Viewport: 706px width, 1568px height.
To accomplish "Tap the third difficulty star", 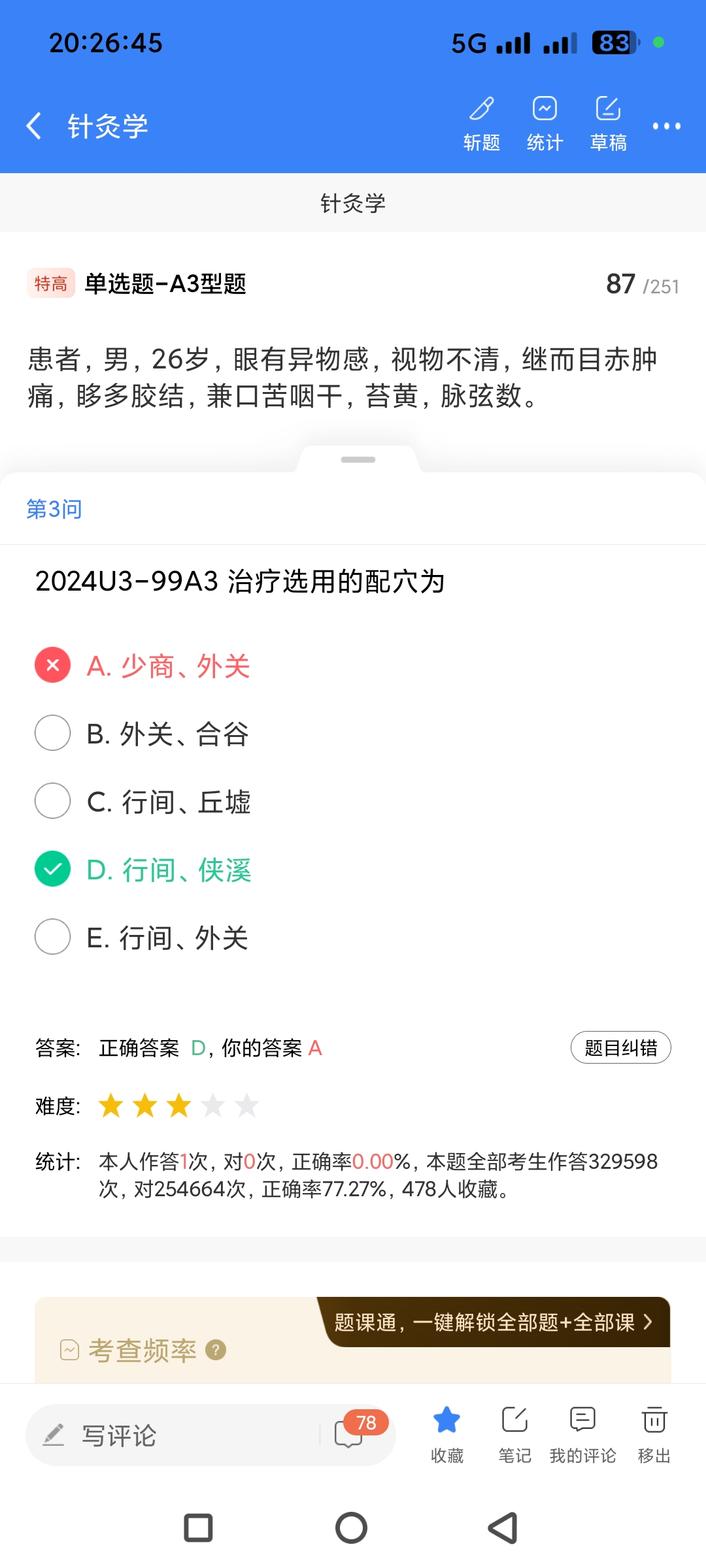I will (178, 1106).
